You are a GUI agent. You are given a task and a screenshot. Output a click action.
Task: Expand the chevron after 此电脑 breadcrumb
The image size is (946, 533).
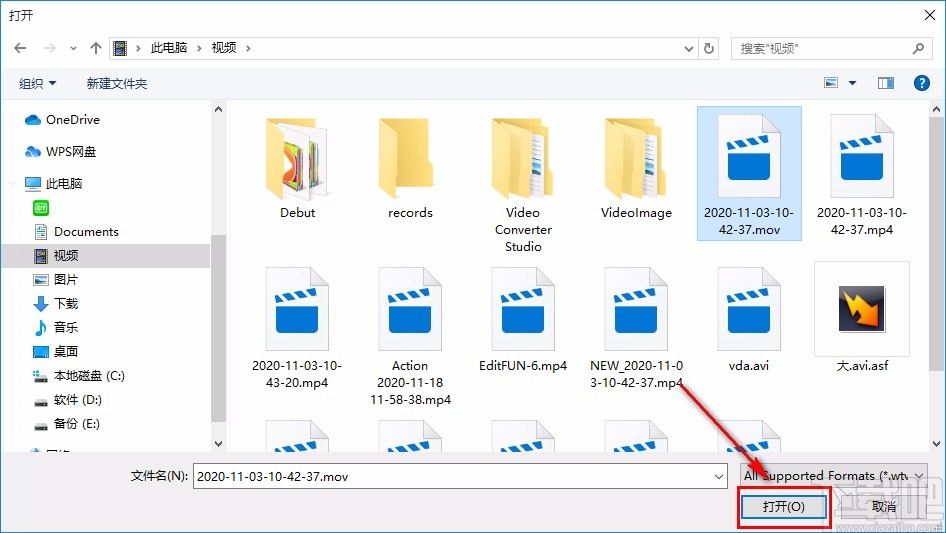198,48
